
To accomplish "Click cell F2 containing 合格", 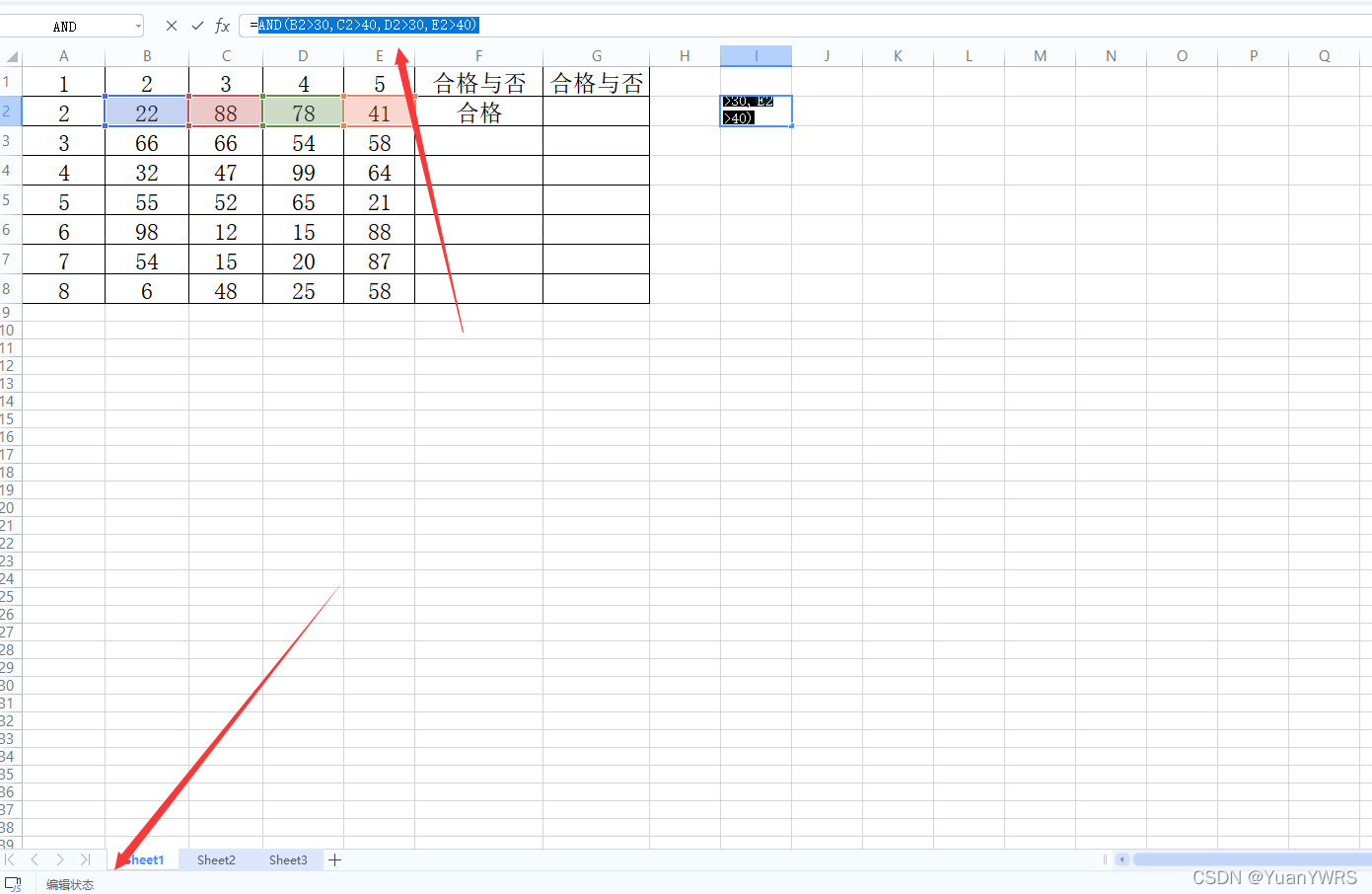I will click(x=478, y=112).
